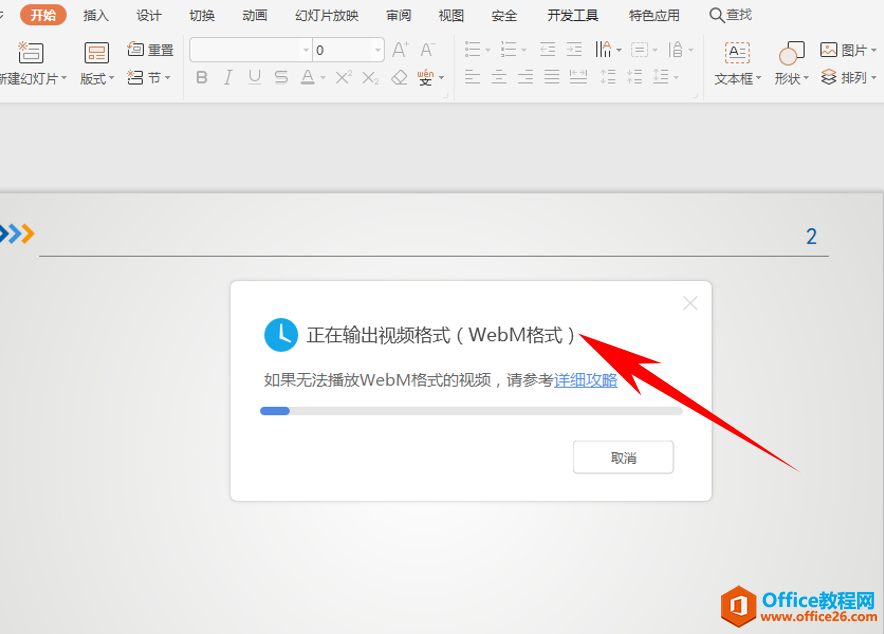Expand the Layout (版式) dropdown
The width and height of the screenshot is (884, 634).
(x=96, y=77)
